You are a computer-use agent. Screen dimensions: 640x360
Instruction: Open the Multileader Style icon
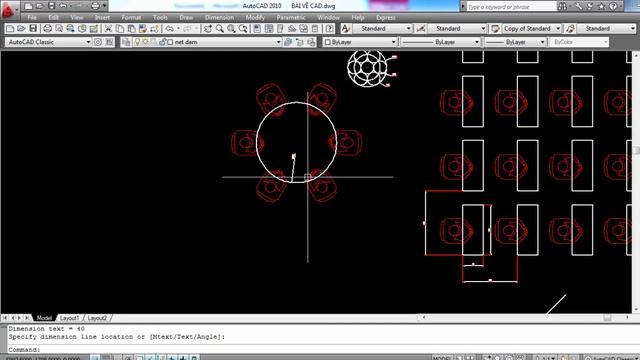tap(570, 29)
